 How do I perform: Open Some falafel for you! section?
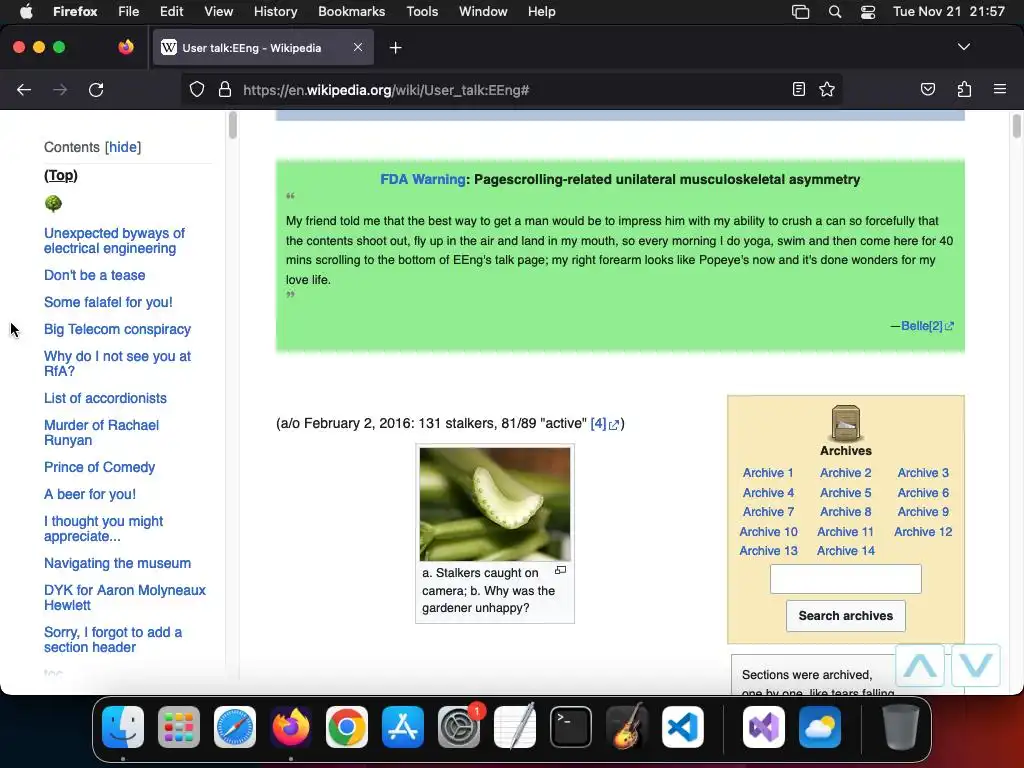click(x=108, y=302)
